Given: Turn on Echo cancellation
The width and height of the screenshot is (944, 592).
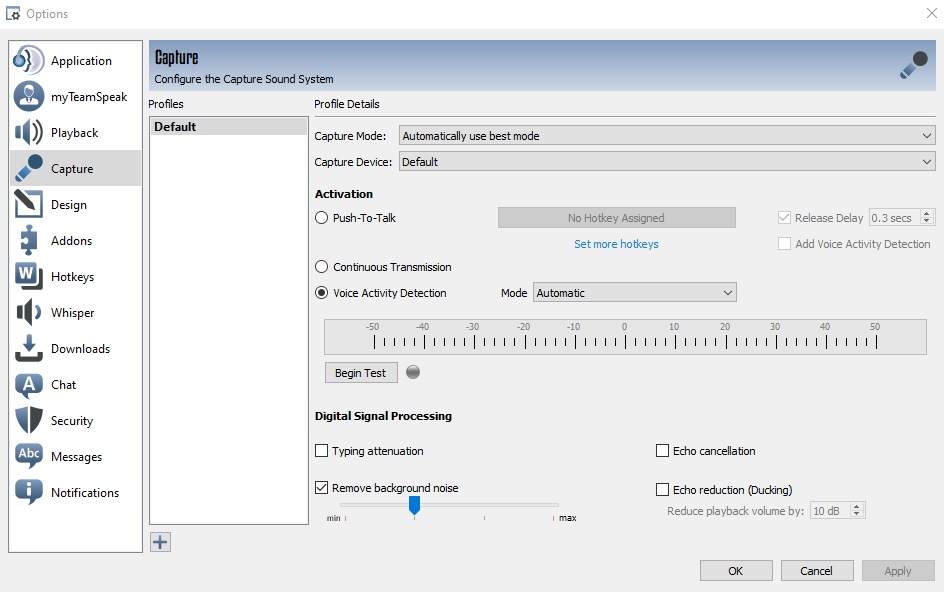Looking at the screenshot, I should pyautogui.click(x=662, y=451).
